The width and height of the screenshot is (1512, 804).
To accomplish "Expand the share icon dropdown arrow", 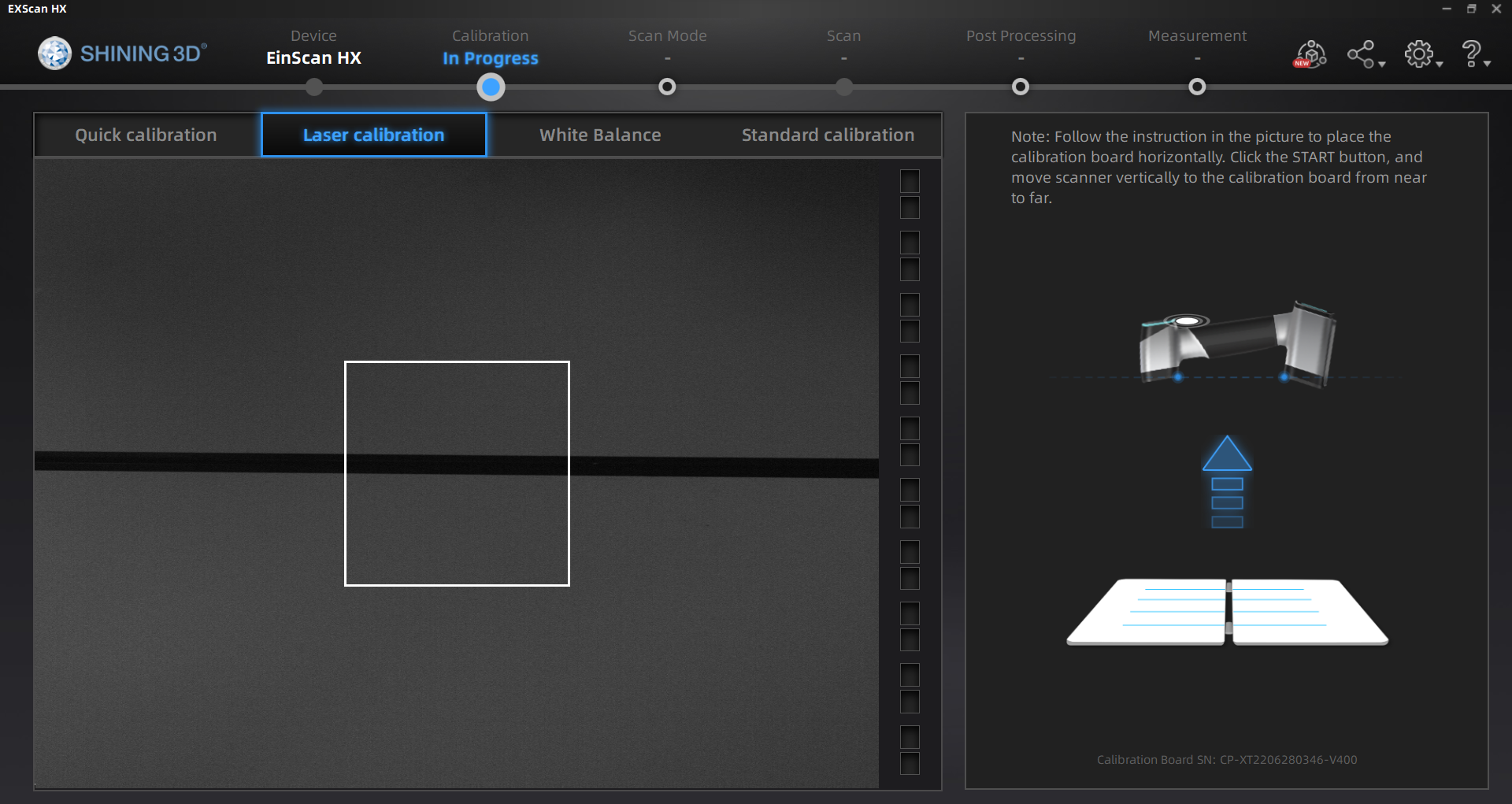I will [1382, 65].
